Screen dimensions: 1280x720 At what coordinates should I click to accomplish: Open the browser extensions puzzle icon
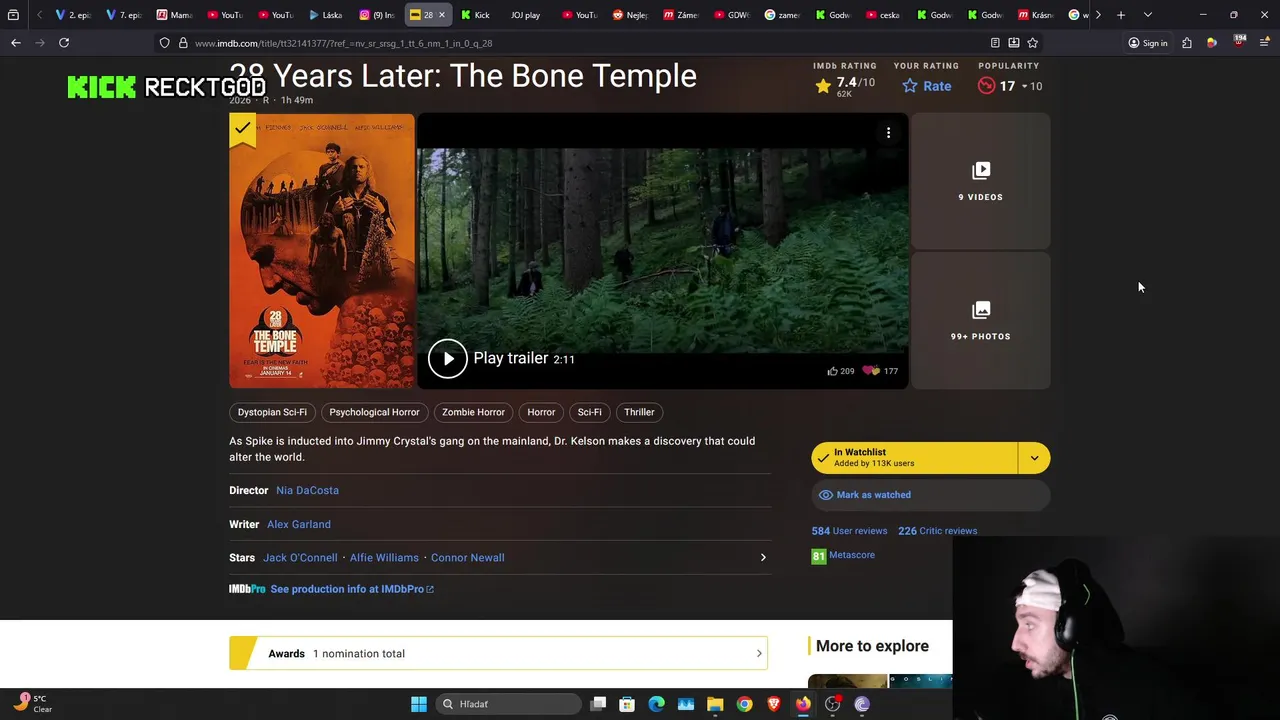1186,43
